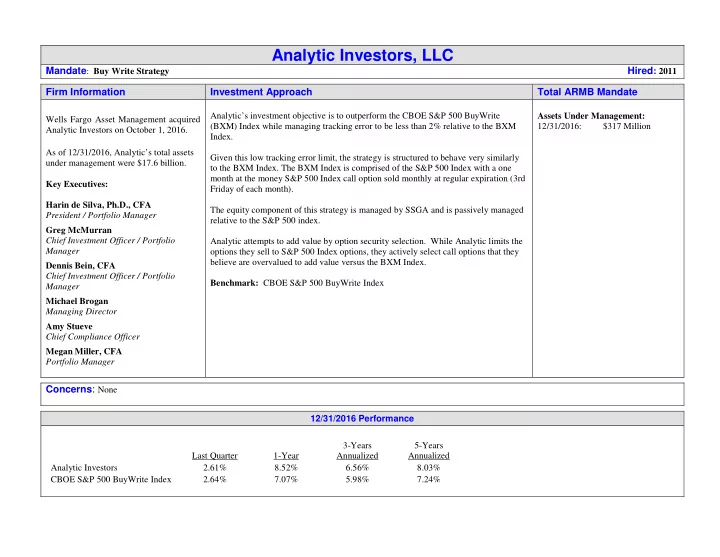Select the '$317 Million' value
The height and width of the screenshot is (557, 720).
626,126
